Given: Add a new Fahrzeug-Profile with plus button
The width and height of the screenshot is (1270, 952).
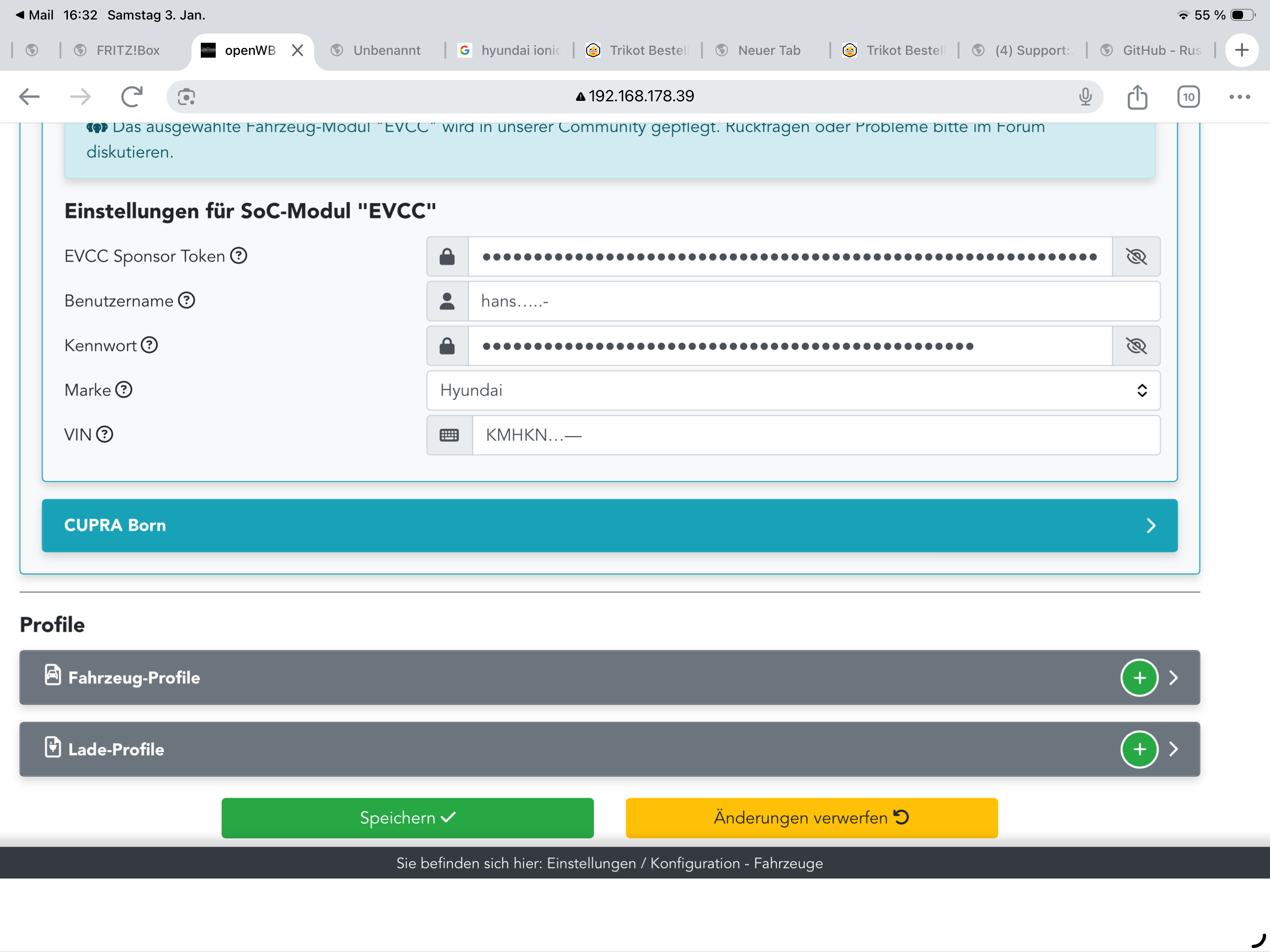Looking at the screenshot, I should [1139, 678].
